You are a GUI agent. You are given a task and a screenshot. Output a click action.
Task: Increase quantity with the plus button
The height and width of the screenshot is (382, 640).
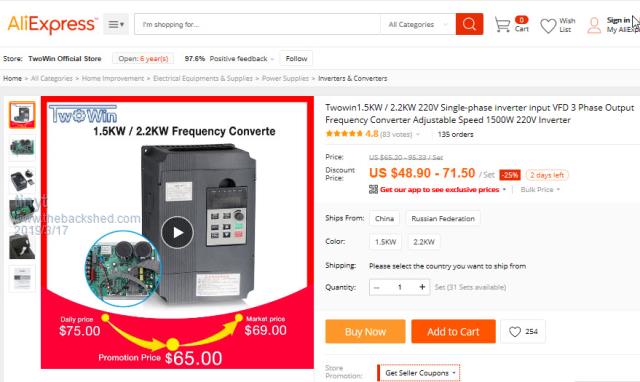point(422,287)
